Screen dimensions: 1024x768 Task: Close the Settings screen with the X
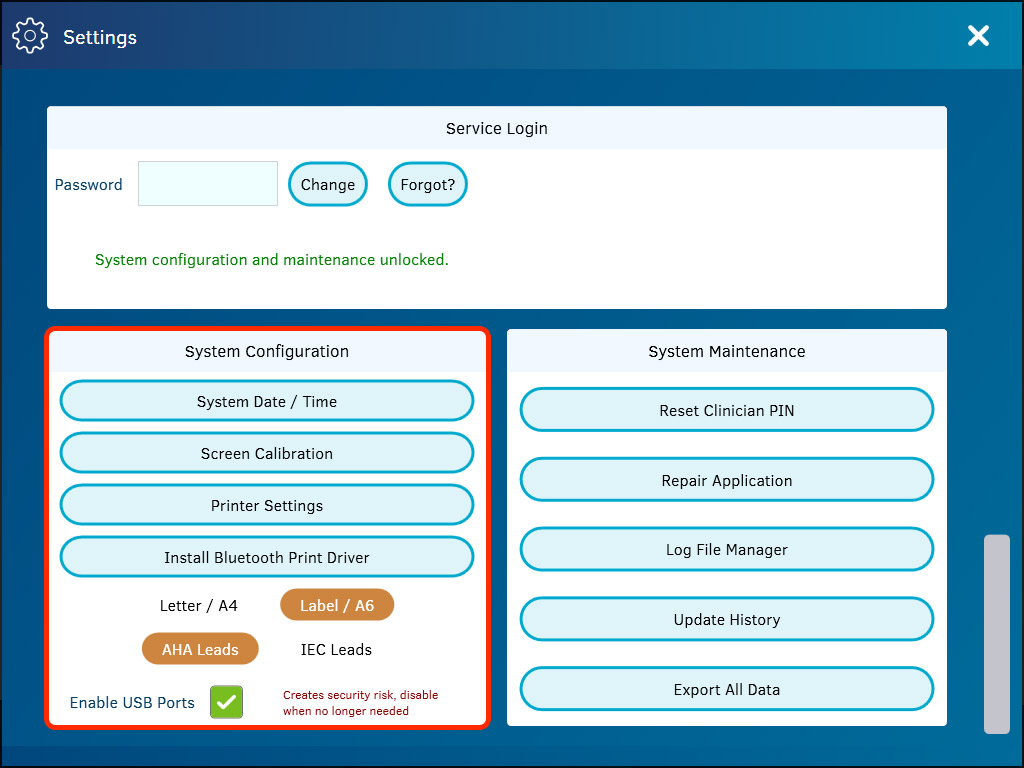pos(978,35)
